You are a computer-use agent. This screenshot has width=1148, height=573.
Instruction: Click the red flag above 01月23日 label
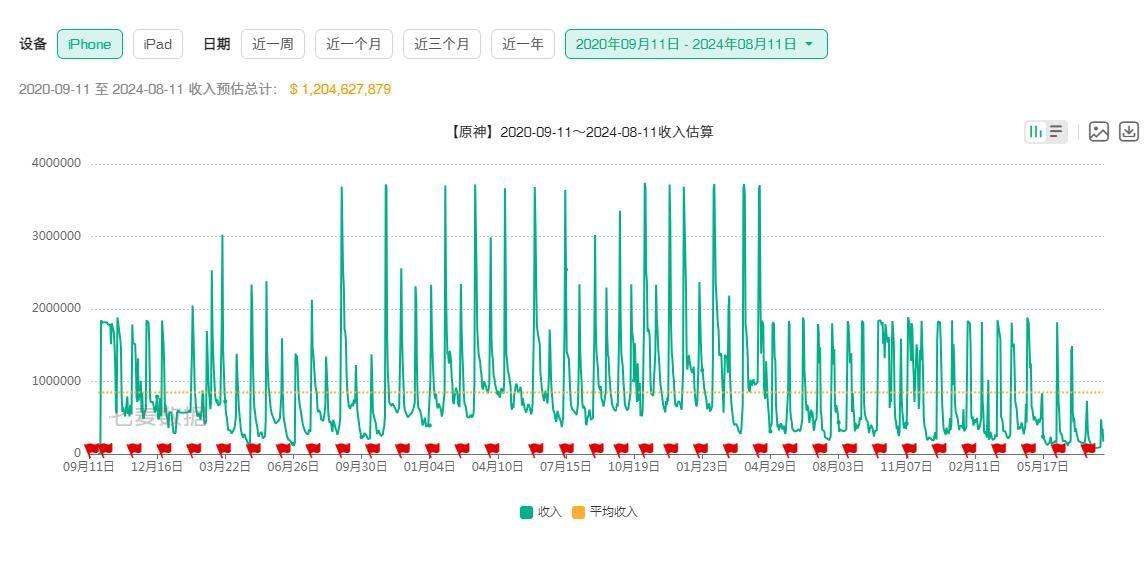[701, 449]
